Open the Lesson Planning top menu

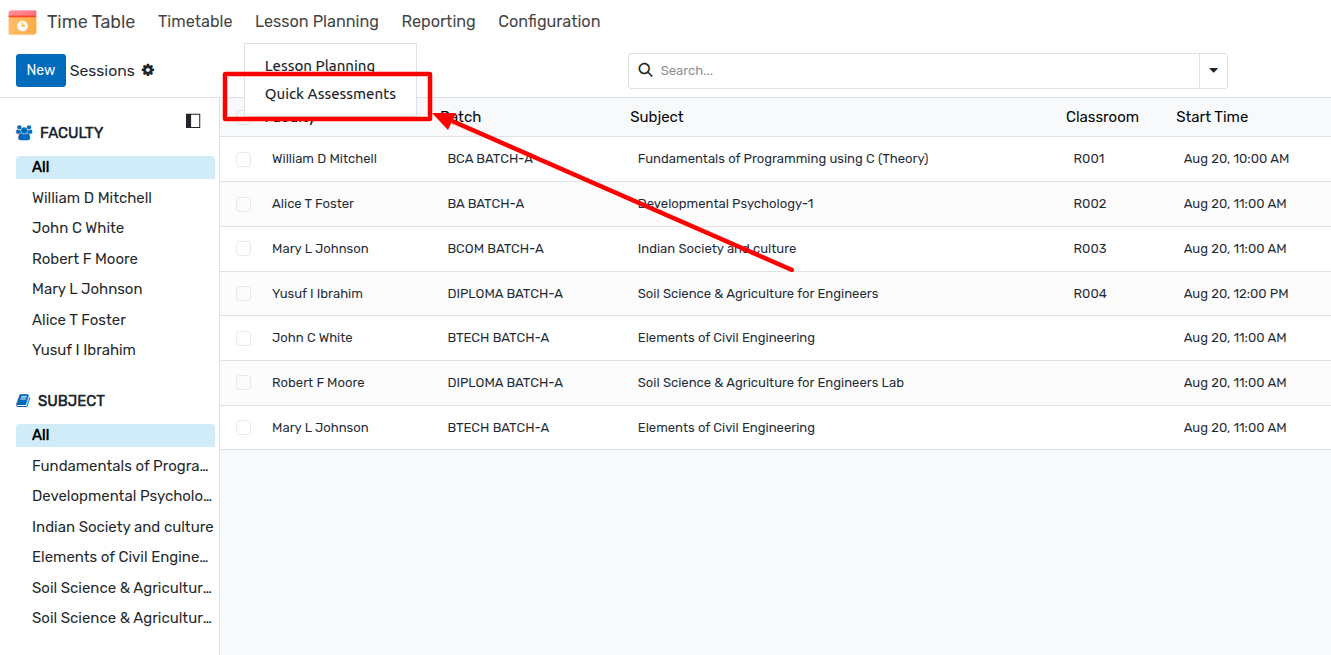[x=317, y=22]
